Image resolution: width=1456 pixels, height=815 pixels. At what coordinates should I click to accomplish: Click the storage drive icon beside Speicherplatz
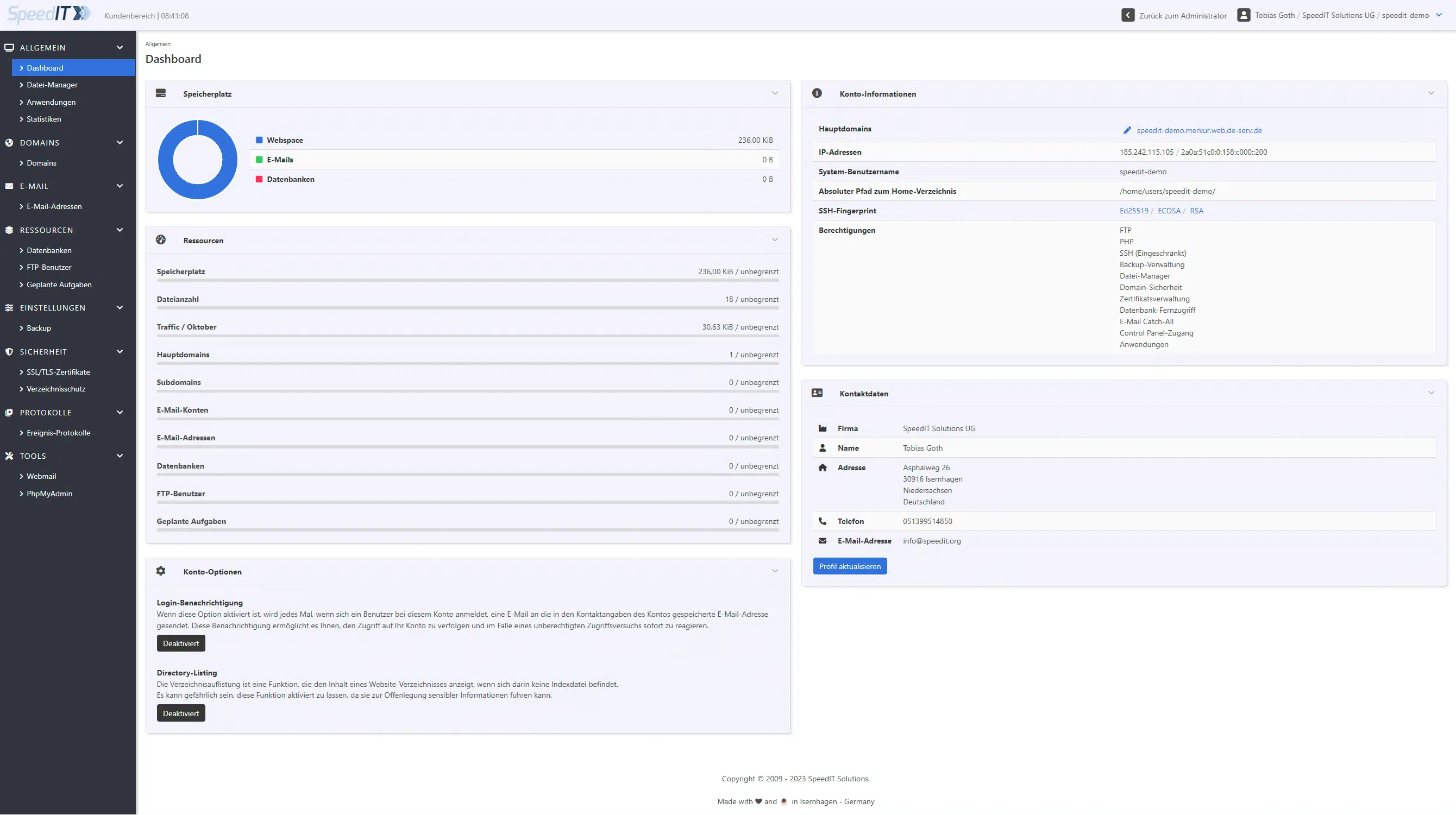(160, 93)
